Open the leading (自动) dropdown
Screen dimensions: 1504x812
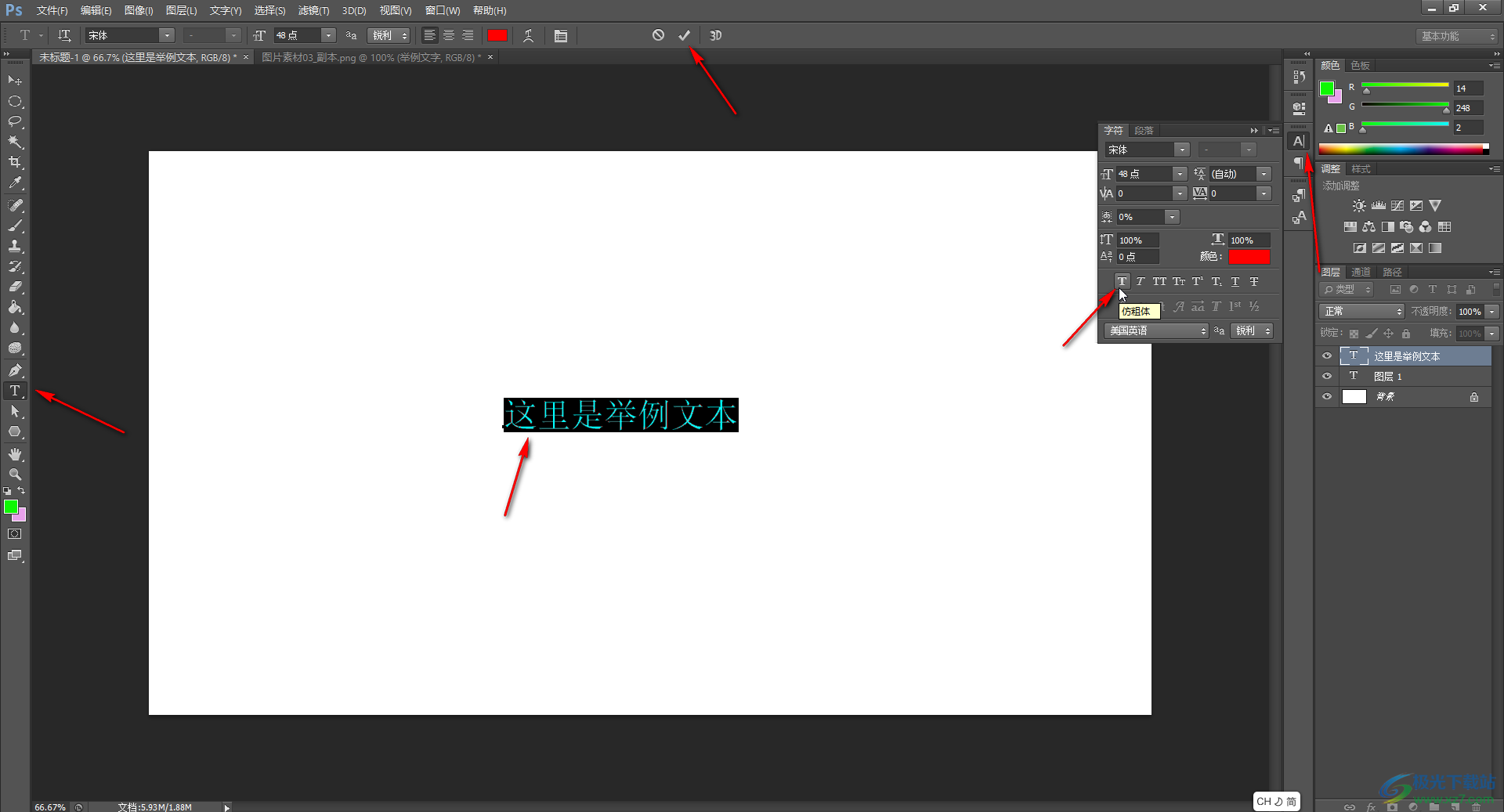[1264, 174]
